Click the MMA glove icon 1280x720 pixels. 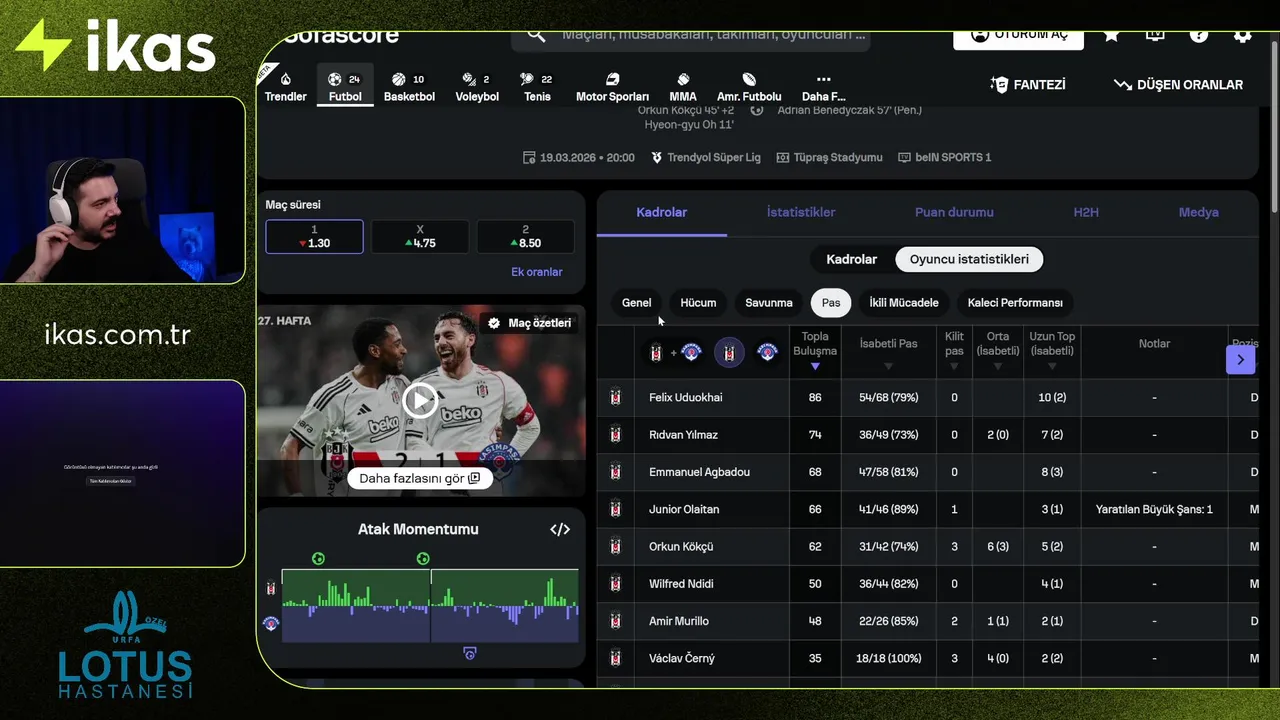click(683, 79)
